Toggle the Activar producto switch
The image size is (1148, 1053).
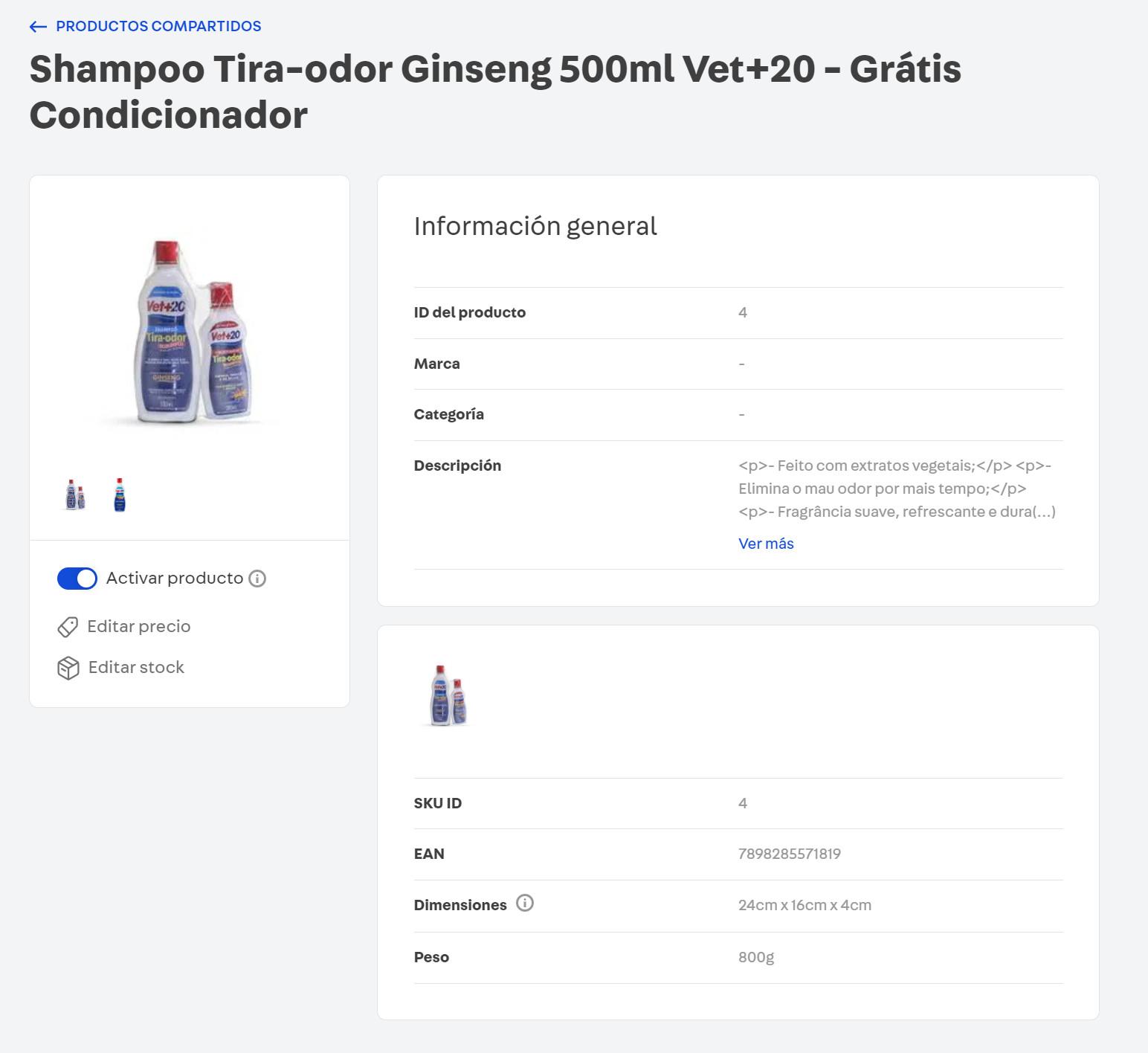(x=77, y=579)
